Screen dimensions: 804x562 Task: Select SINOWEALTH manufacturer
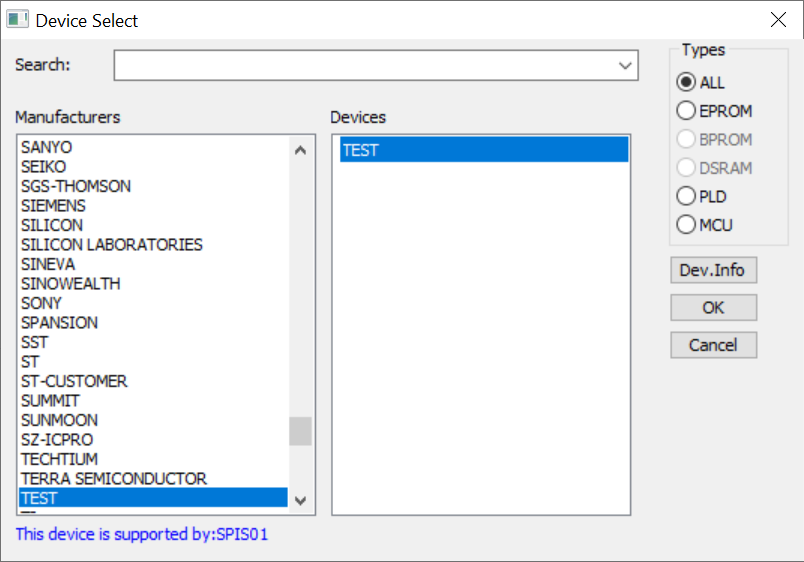[153, 284]
